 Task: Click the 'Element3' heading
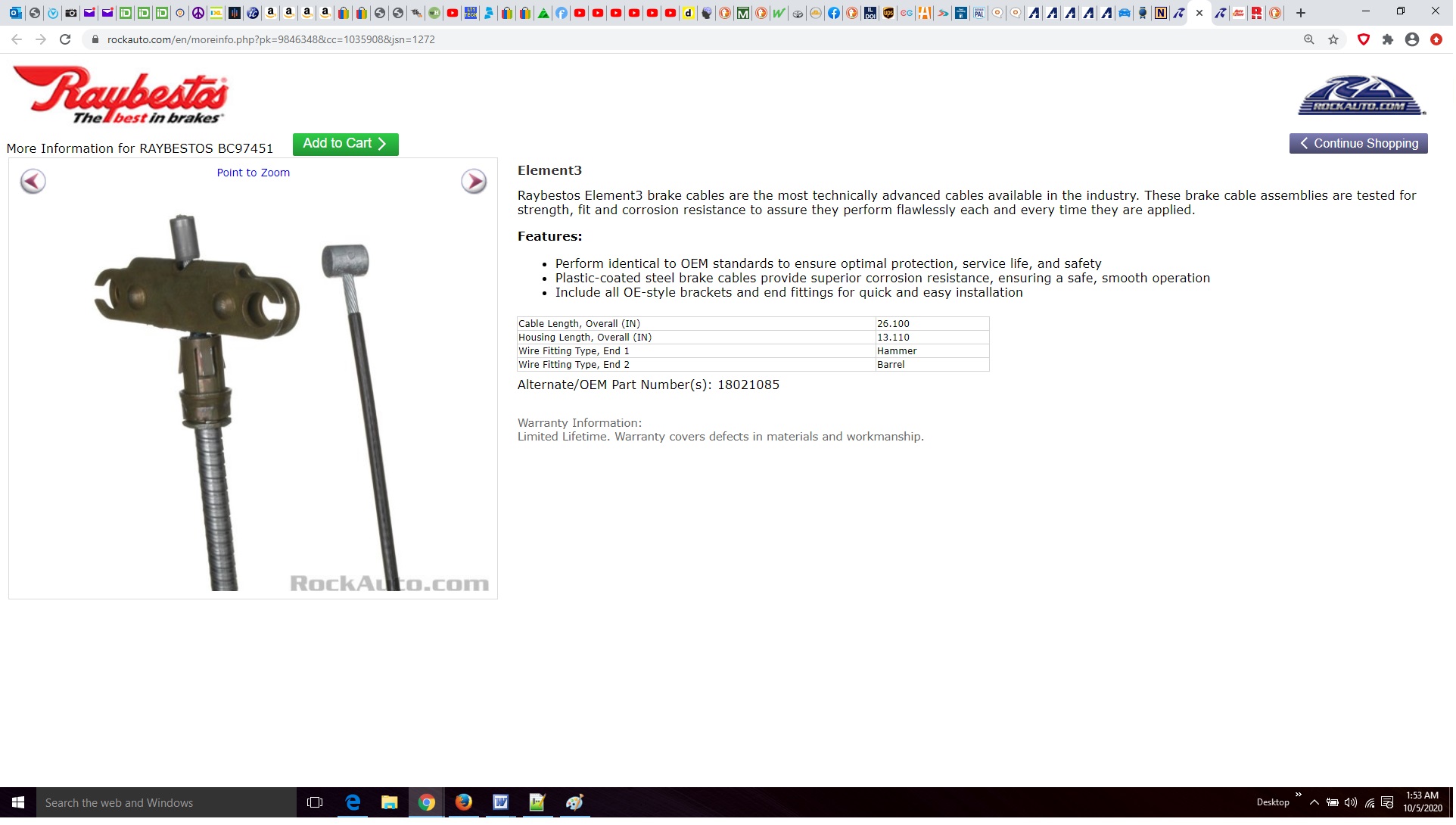pos(550,171)
